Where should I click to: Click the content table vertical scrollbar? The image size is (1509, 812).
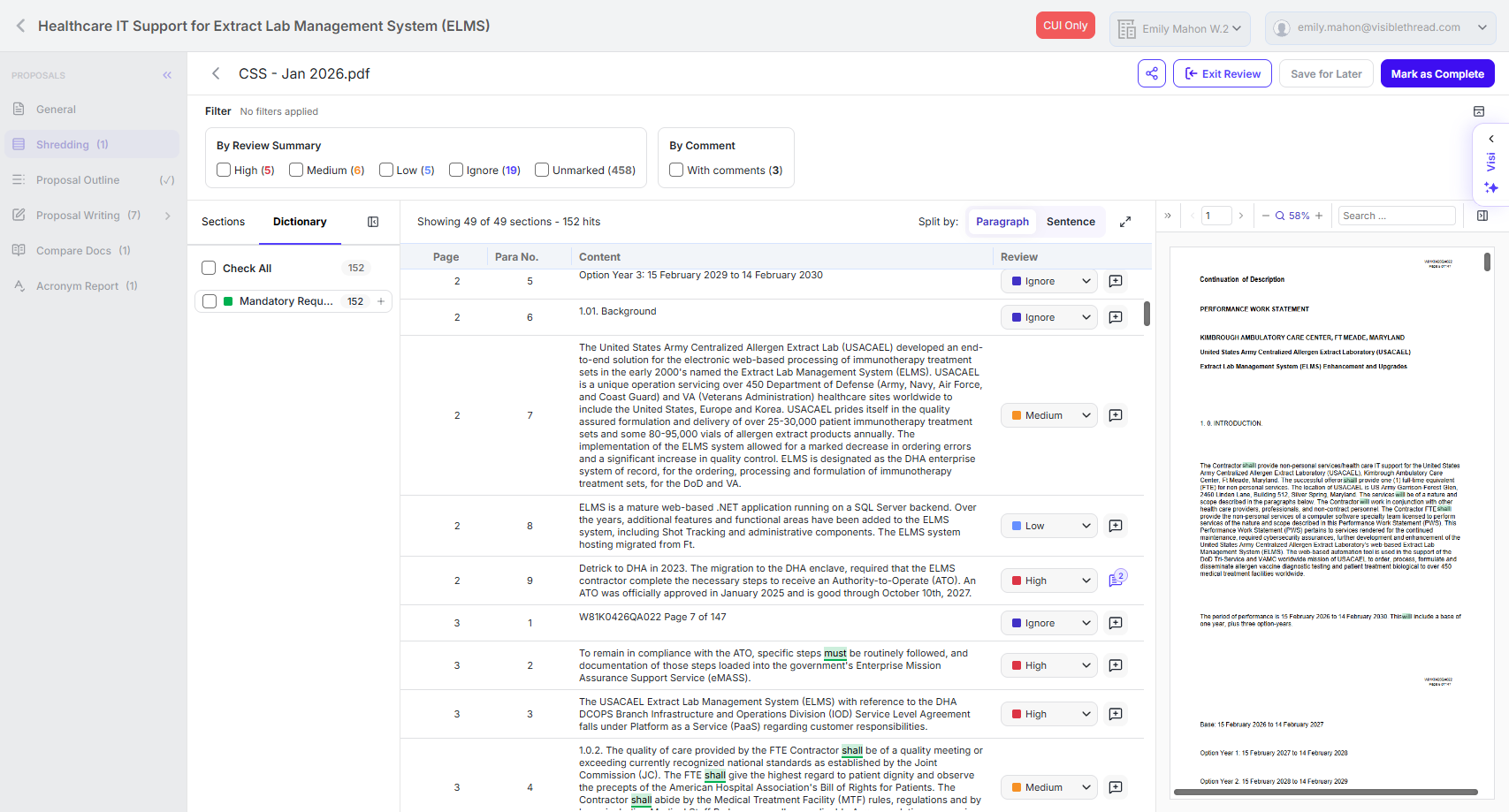[1147, 314]
